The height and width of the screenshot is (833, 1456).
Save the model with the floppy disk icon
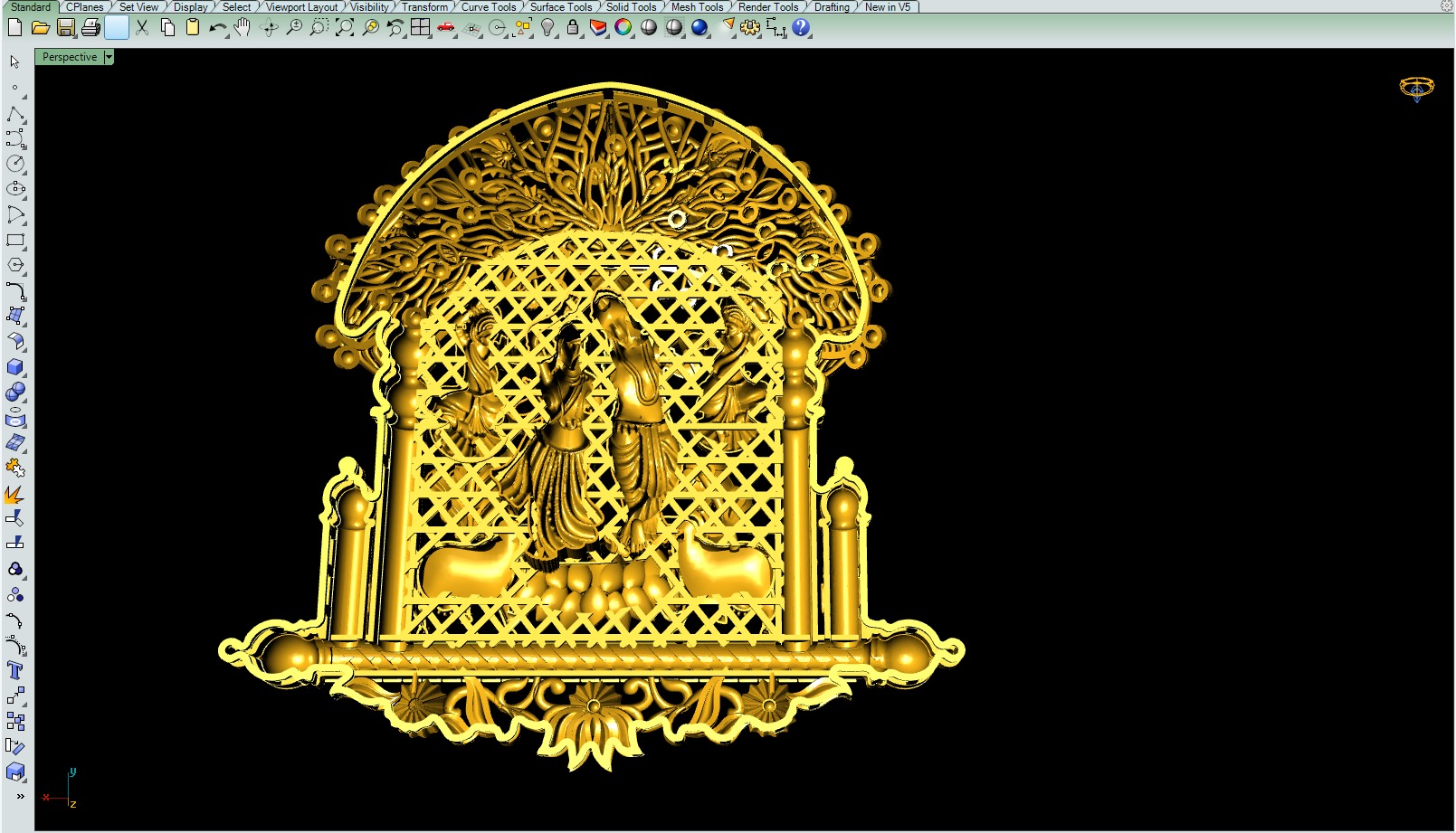click(x=65, y=28)
